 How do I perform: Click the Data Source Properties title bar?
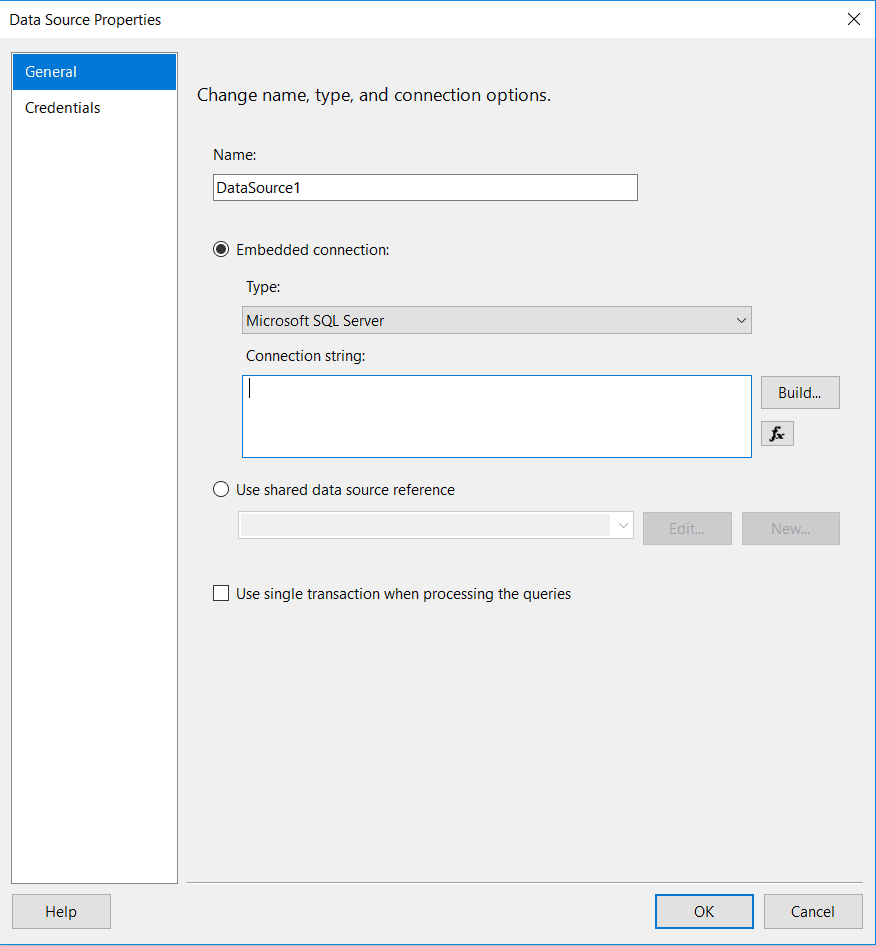[300, 19]
